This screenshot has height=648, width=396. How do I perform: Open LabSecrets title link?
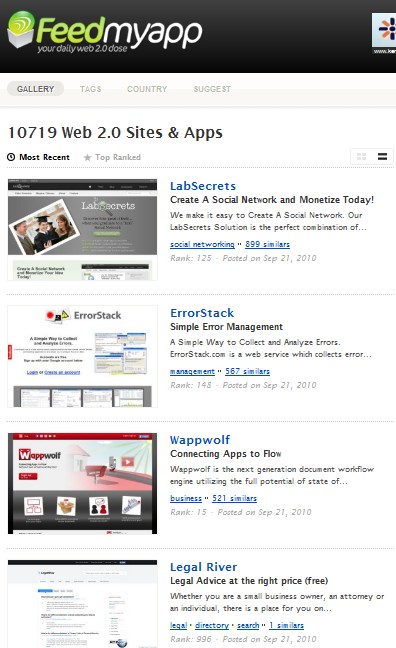coord(203,186)
